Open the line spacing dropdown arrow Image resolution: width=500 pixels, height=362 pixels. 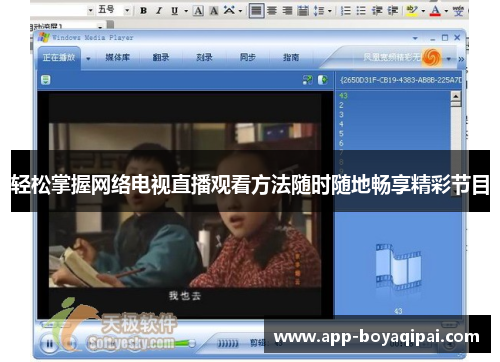coord(329,11)
